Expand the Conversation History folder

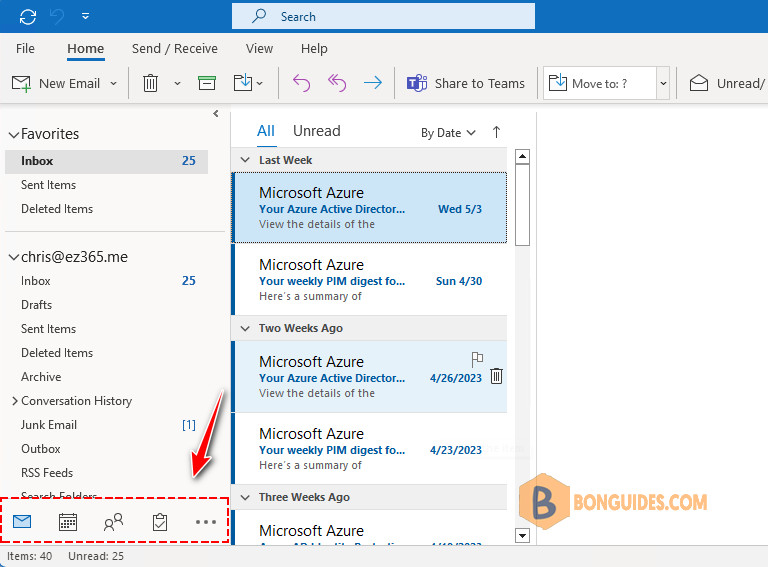(x=15, y=401)
